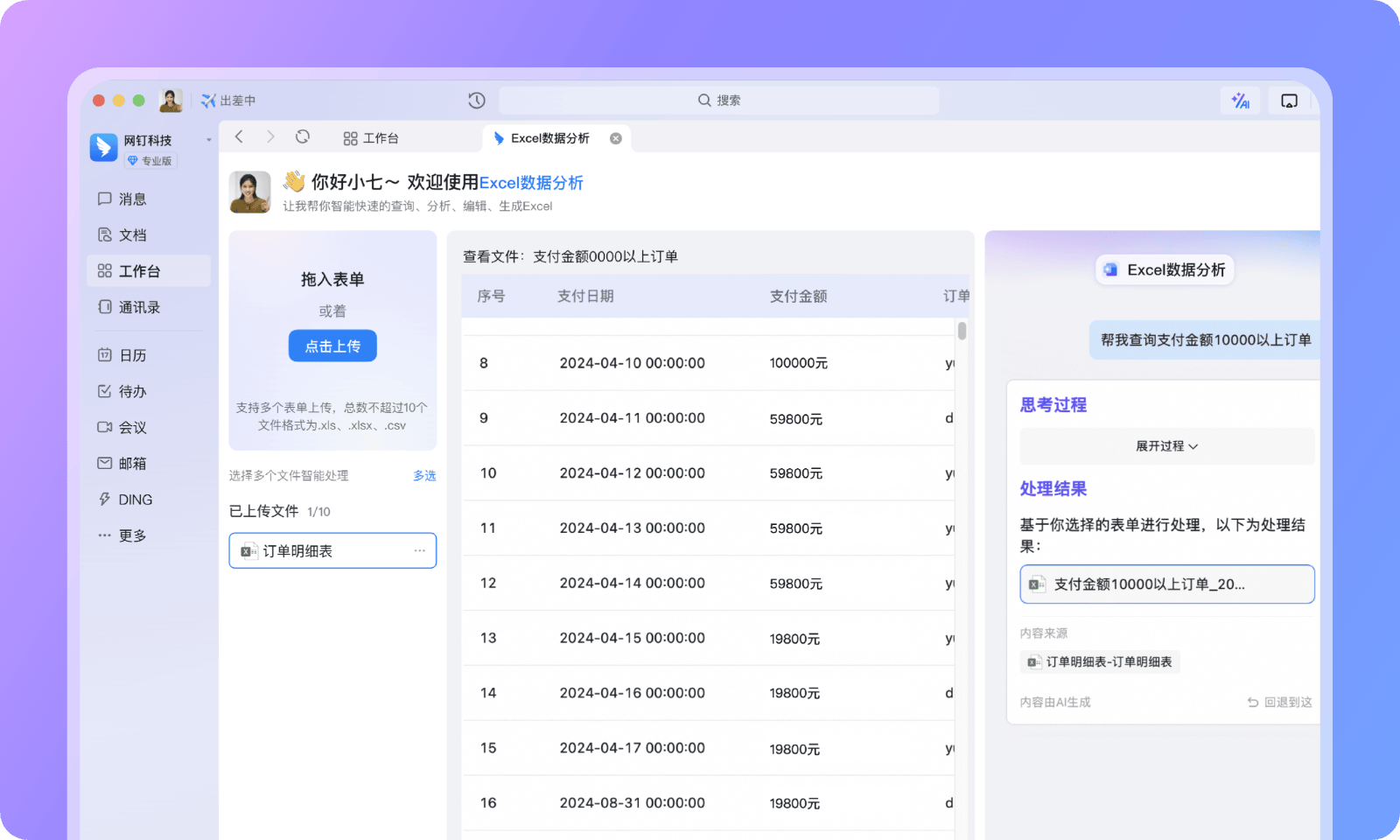The image size is (1400, 840).
Task: Expand 更多 in the sidebar
Action: (x=132, y=535)
